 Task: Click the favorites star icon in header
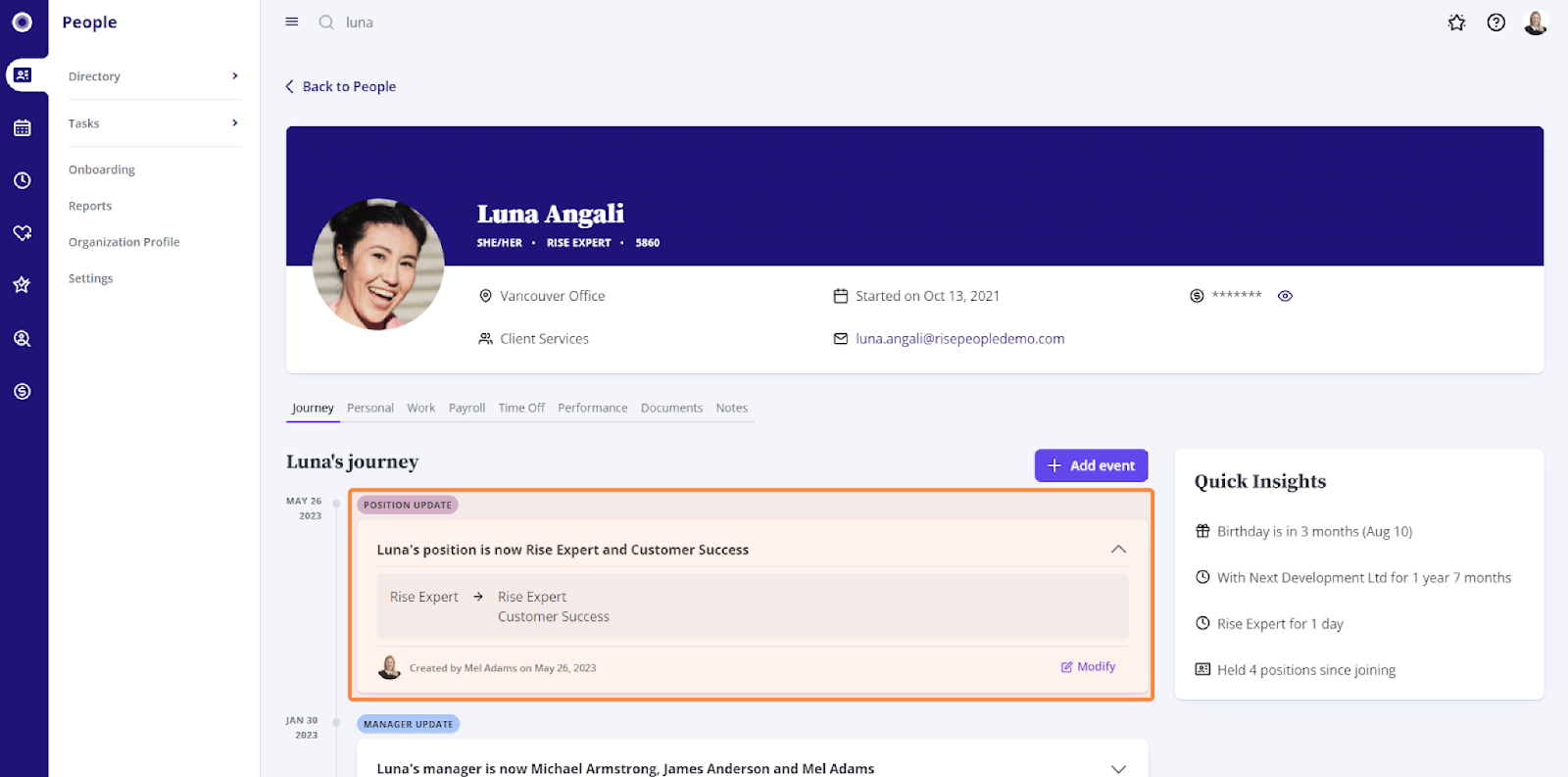[x=1457, y=23]
